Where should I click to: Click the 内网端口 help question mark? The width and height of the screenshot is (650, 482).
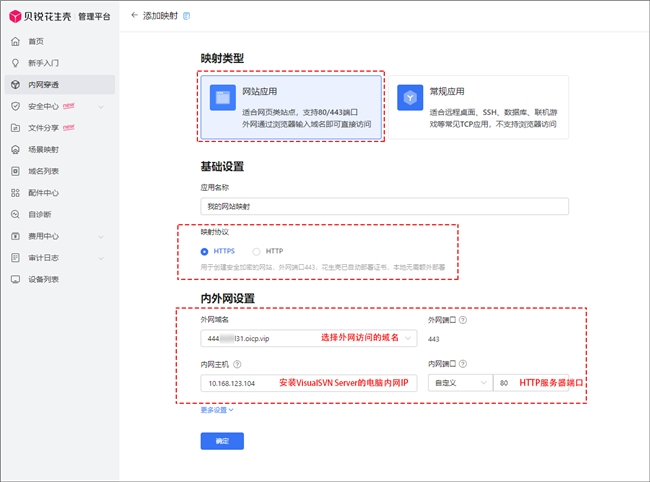click(x=463, y=363)
